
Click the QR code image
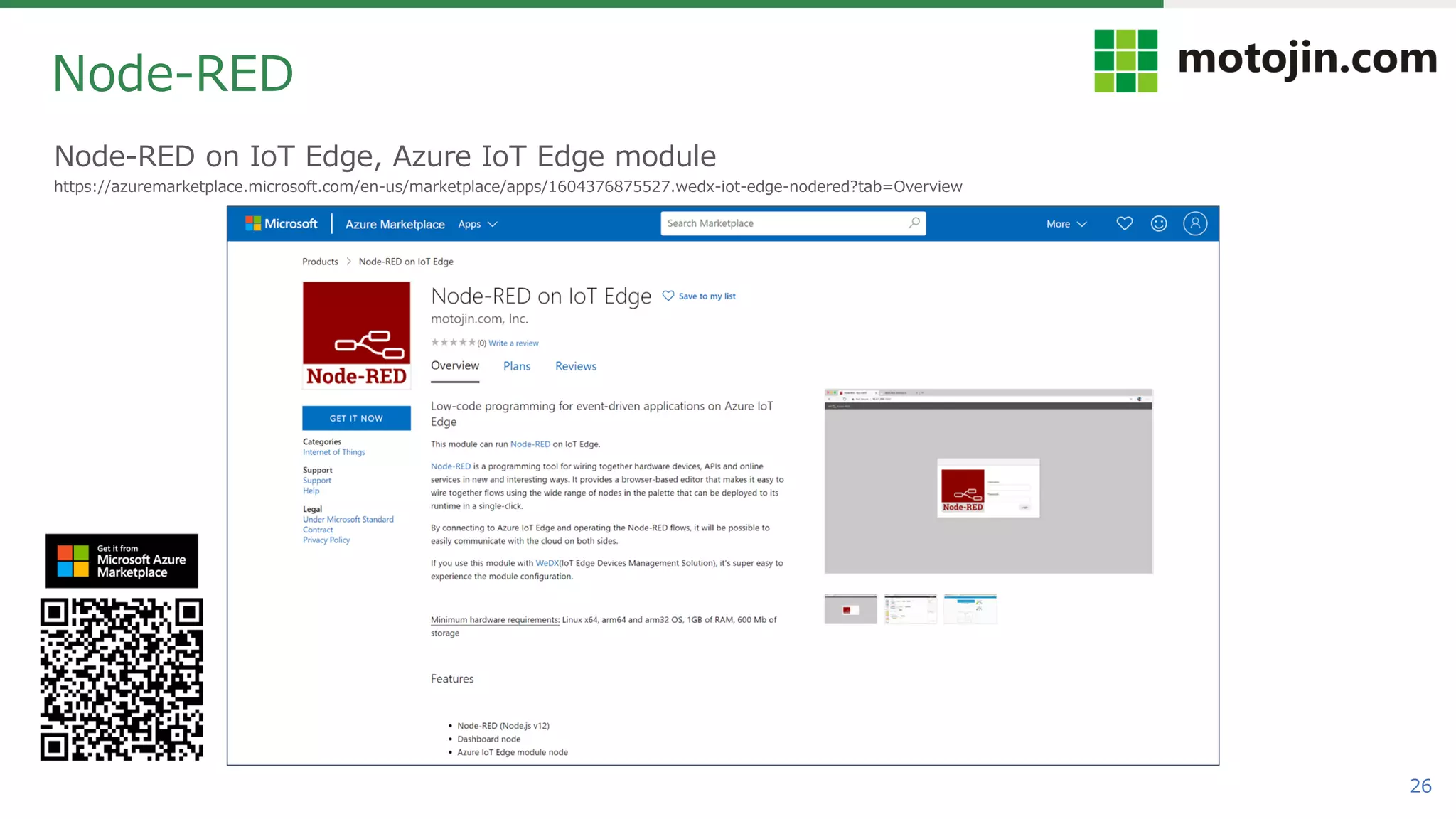(x=122, y=680)
